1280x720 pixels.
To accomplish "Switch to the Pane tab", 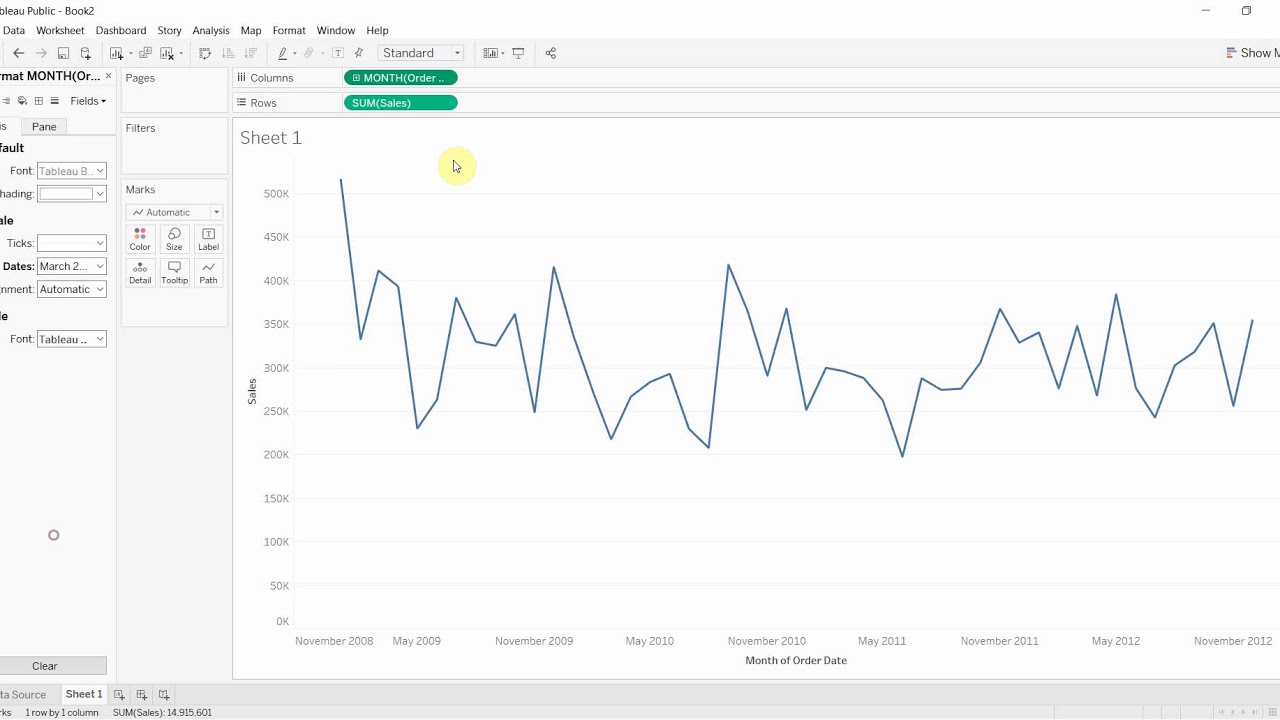I will point(44,126).
